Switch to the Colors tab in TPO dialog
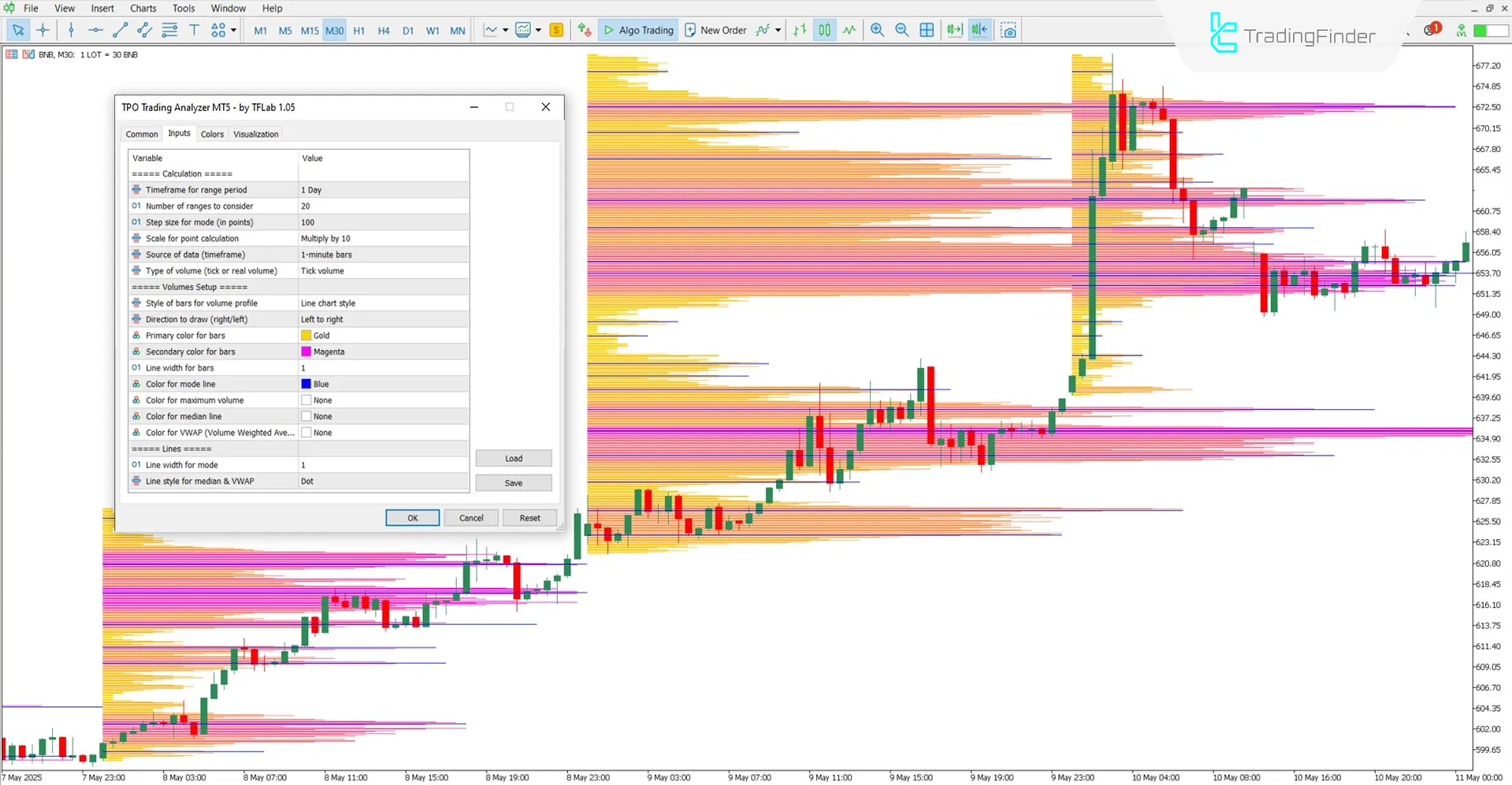This screenshot has width=1512, height=785. pos(211,134)
